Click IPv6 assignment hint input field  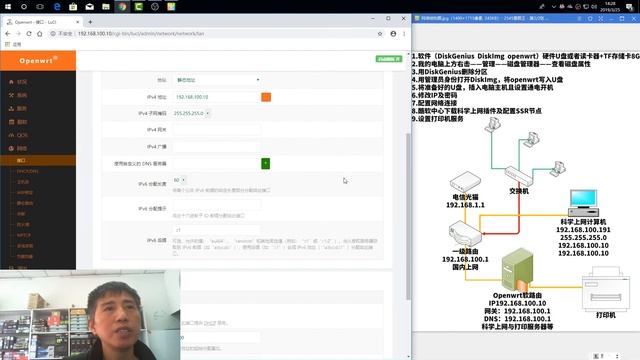point(216,205)
